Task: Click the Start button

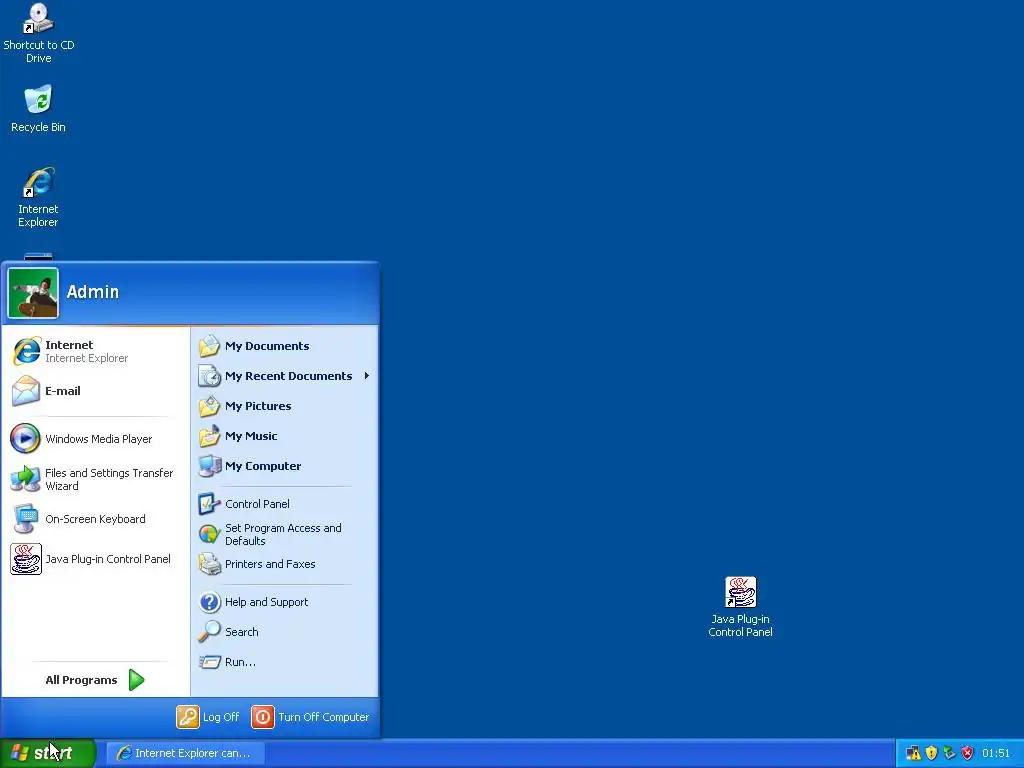Action: click(x=48, y=753)
